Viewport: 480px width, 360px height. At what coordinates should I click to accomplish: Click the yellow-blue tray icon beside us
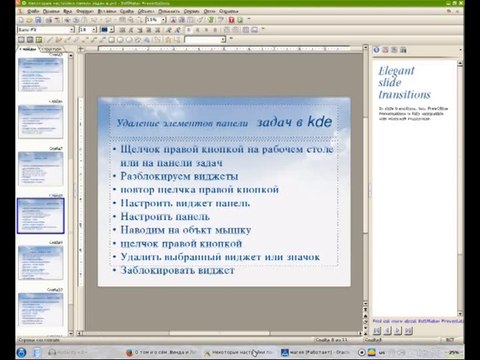(372, 352)
